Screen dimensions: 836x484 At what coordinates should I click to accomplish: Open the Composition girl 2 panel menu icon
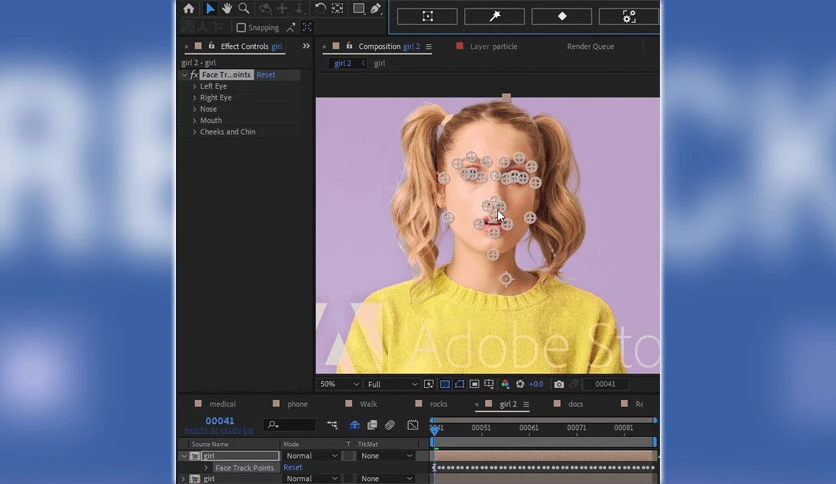[x=429, y=47]
